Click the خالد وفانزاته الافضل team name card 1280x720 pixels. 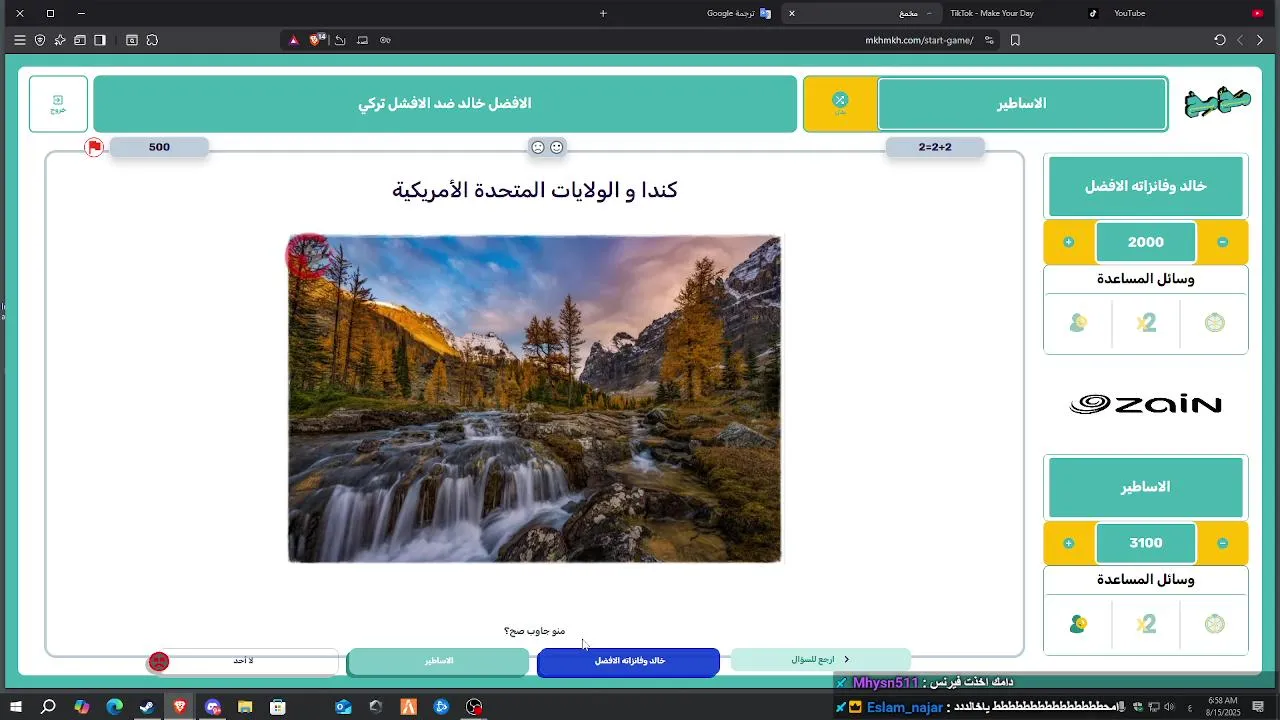[x=1146, y=187]
